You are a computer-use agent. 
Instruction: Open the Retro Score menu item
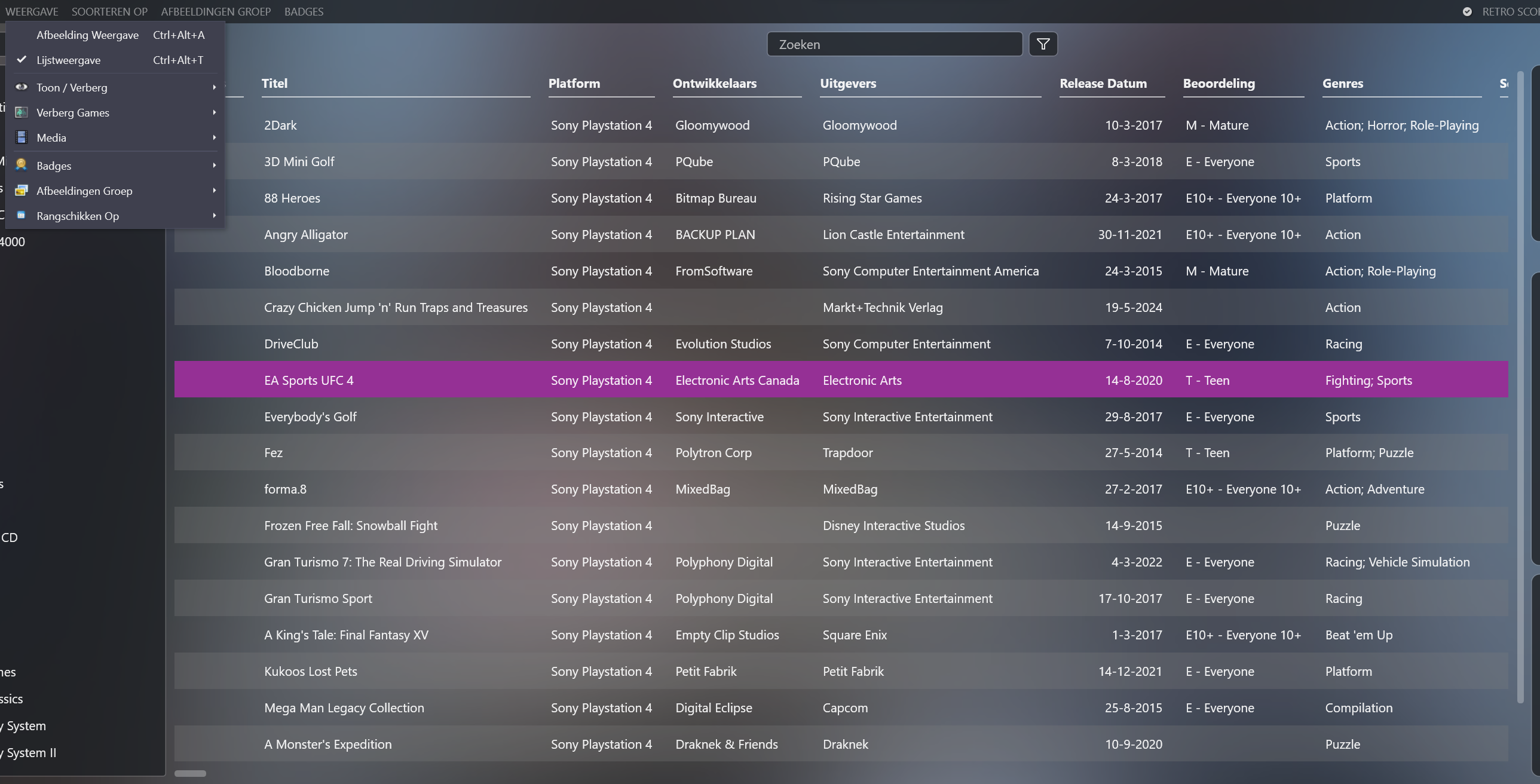click(1510, 11)
